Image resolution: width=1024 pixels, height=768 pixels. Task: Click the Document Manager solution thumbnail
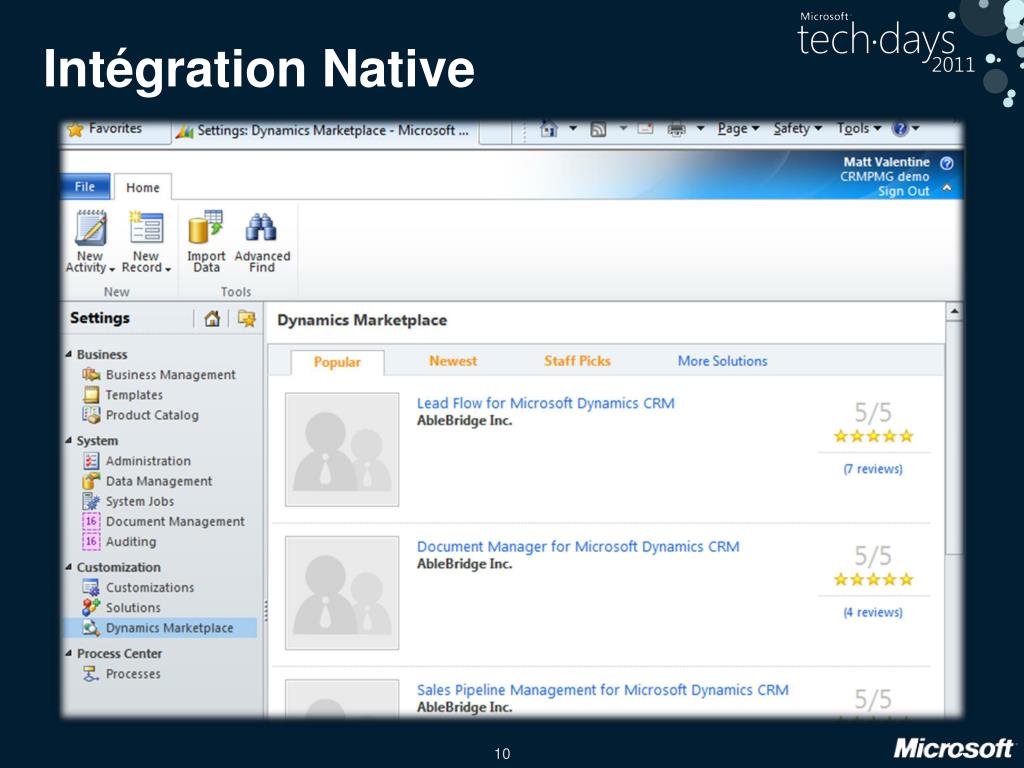coord(342,593)
